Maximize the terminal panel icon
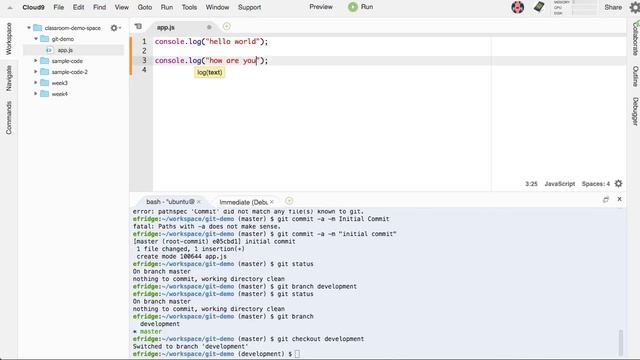Image resolution: width=640 pixels, height=360 pixels. 606,200
